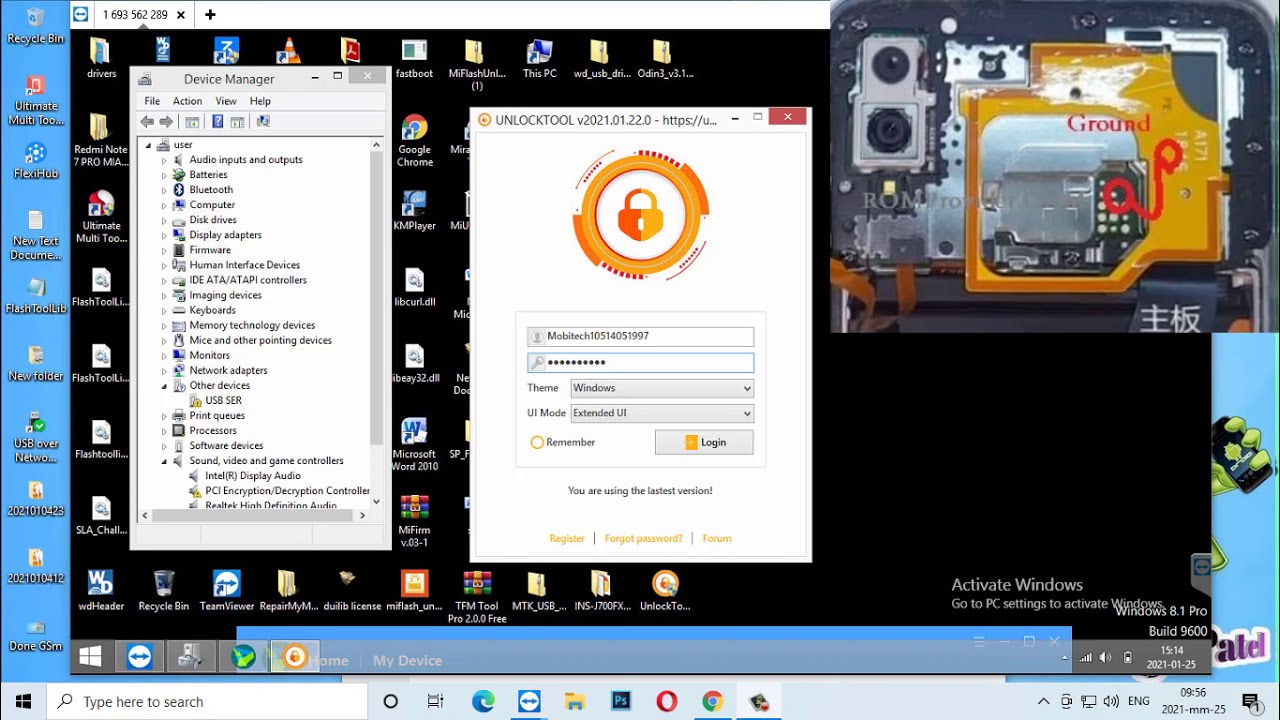
Task: Click the password input field
Action: tap(641, 362)
